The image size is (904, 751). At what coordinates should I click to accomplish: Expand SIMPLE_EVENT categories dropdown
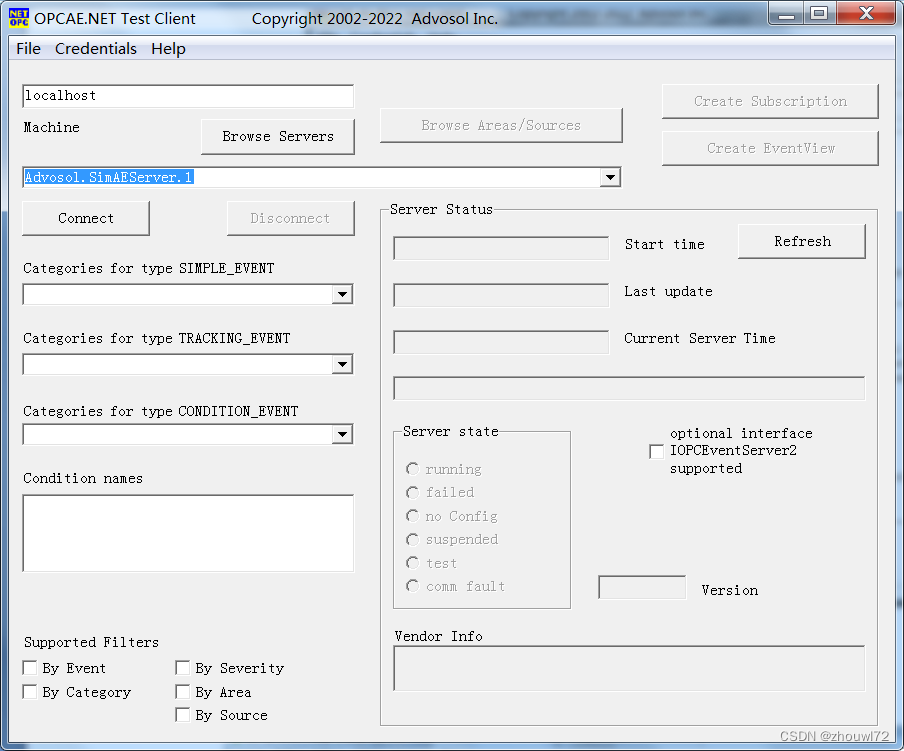[342, 295]
